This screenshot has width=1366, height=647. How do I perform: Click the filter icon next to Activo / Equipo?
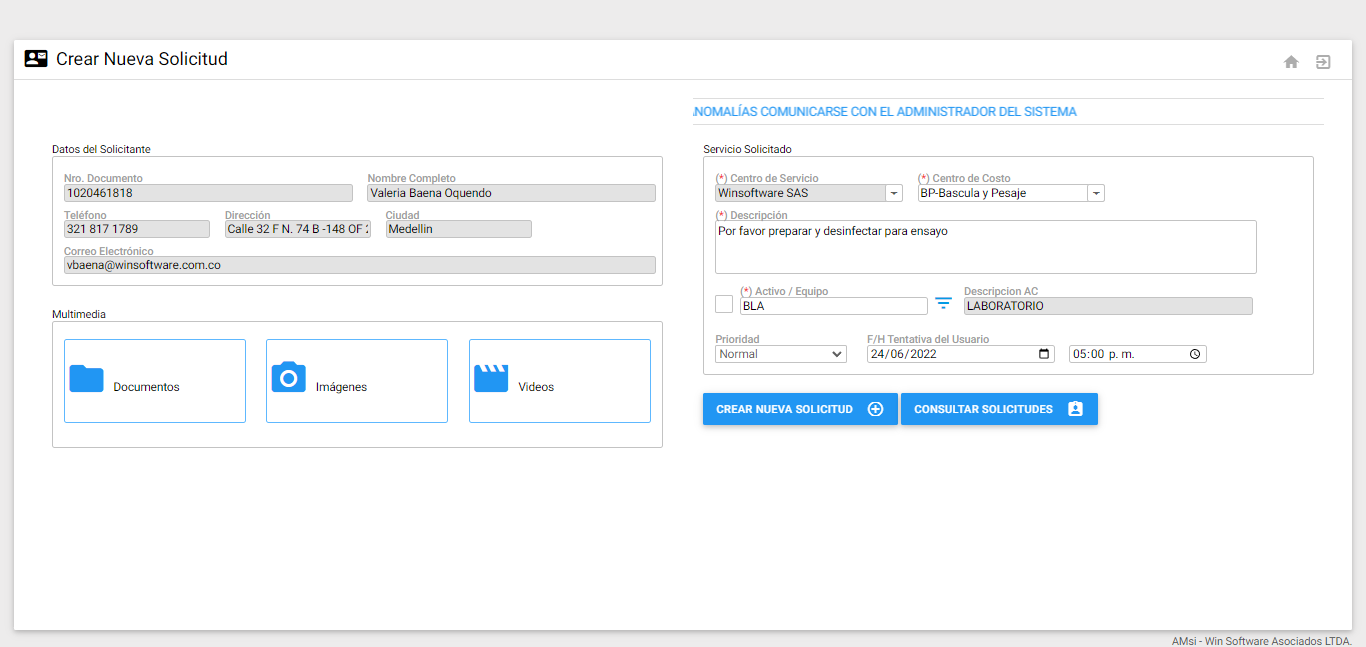point(943,304)
